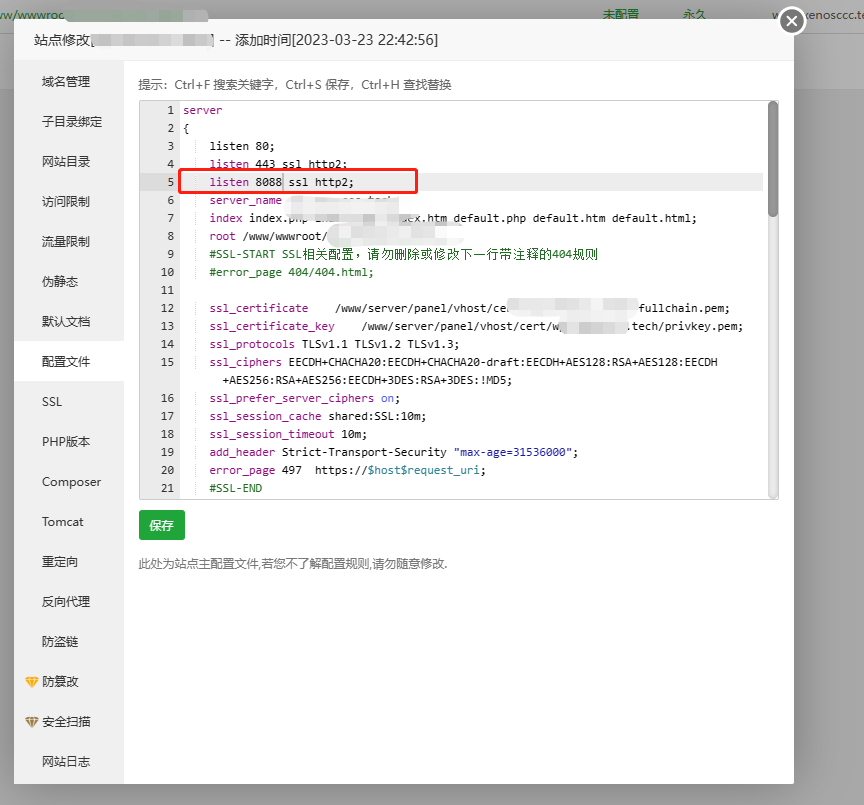Click the 'ssl_prefer_server_ciphers on;' line
This screenshot has height=805, width=864.
coord(304,398)
